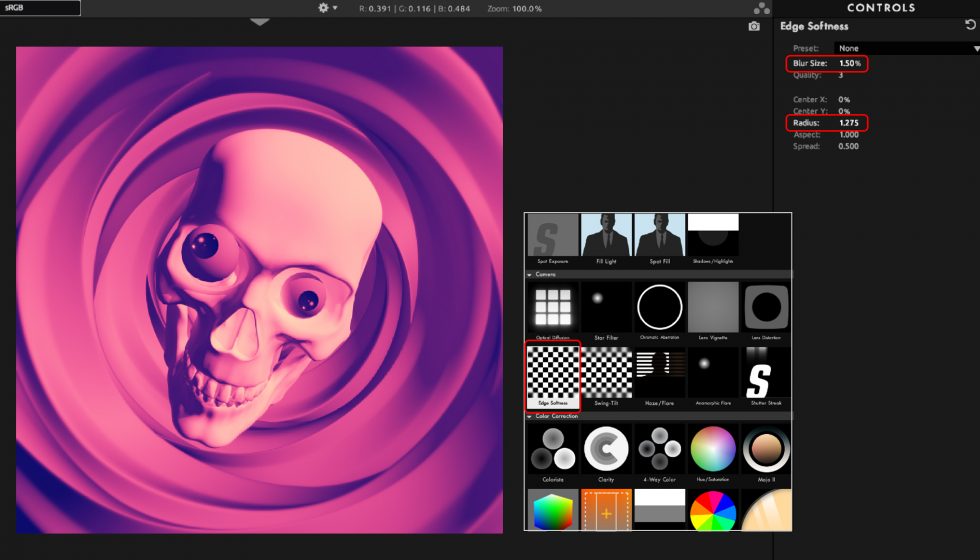Select the Fill Light effect thumbnail
The width and height of the screenshot is (980, 560).
[606, 237]
